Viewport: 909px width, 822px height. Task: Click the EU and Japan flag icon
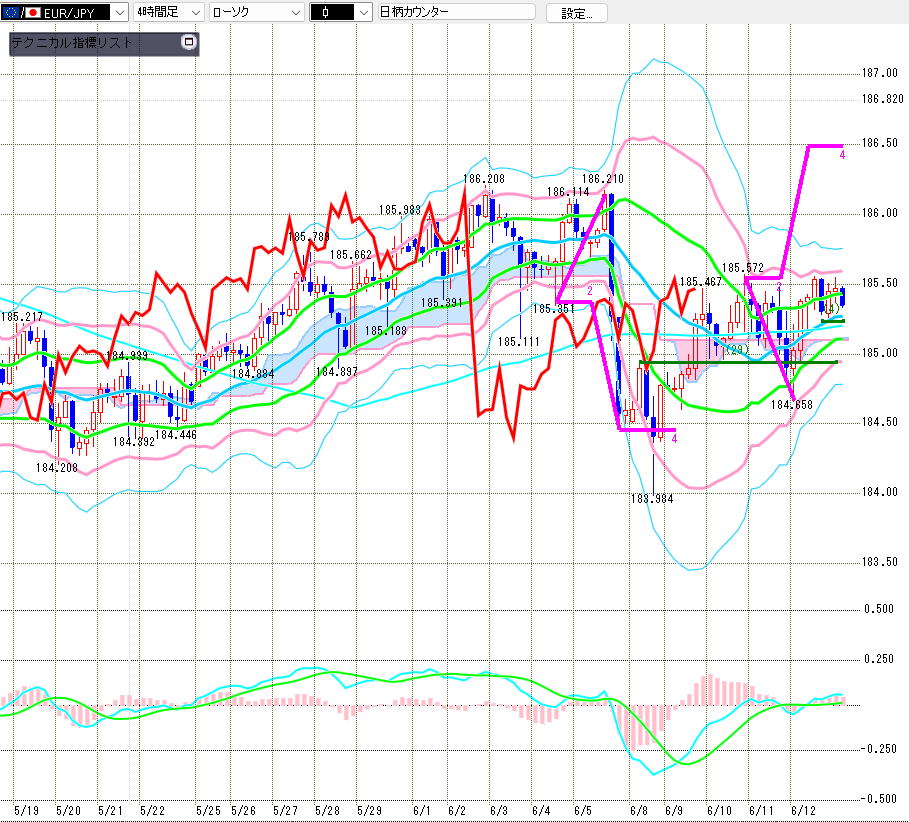[21, 12]
